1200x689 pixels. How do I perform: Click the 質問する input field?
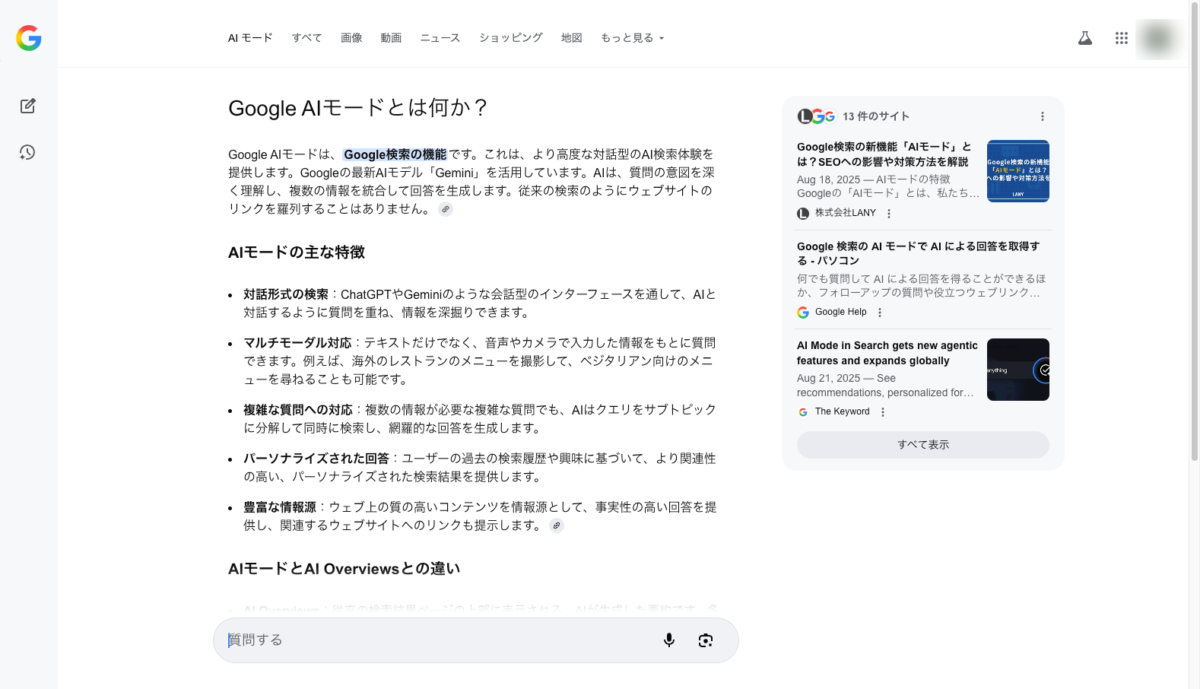point(440,640)
